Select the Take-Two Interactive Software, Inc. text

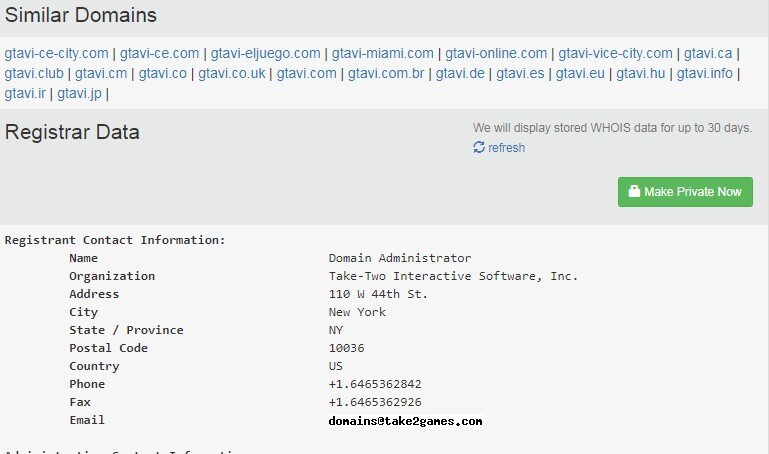click(x=453, y=276)
